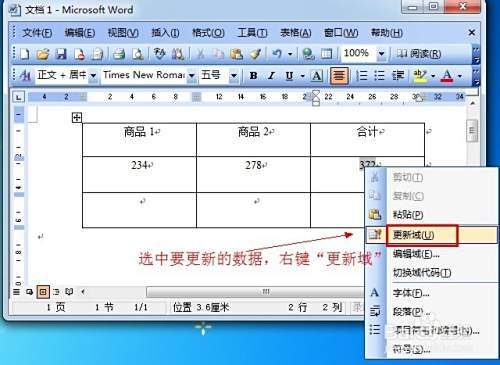Click the New Blank Document icon

coord(25,54)
